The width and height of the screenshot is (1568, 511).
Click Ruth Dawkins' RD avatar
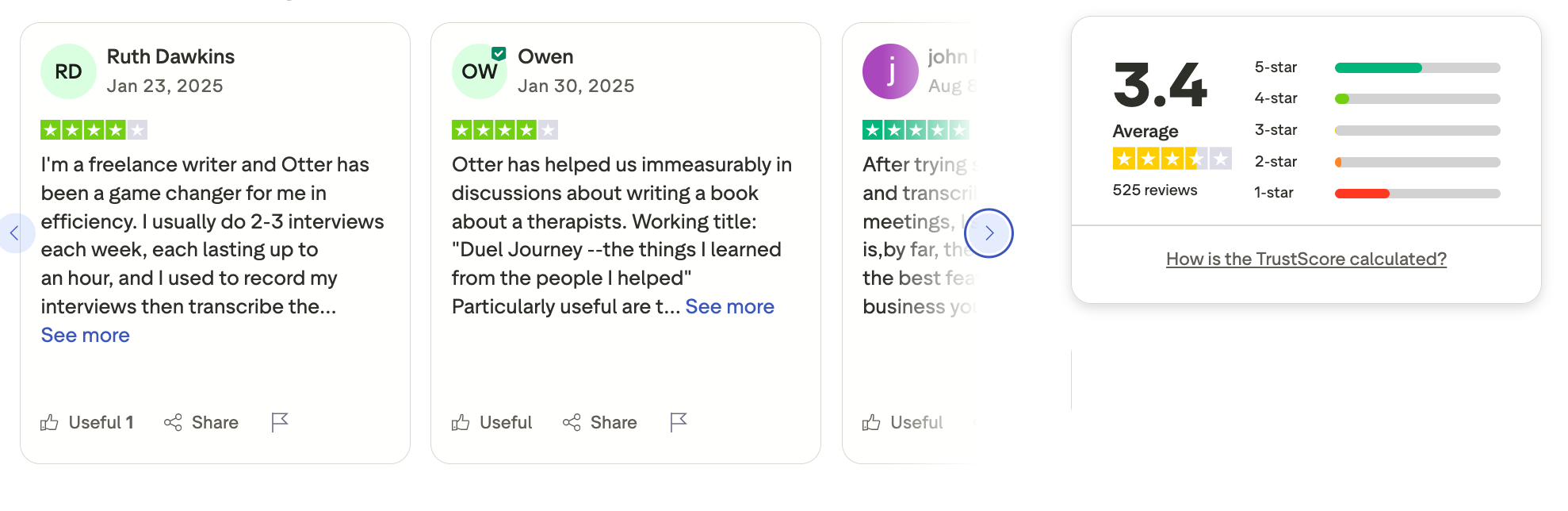point(68,71)
